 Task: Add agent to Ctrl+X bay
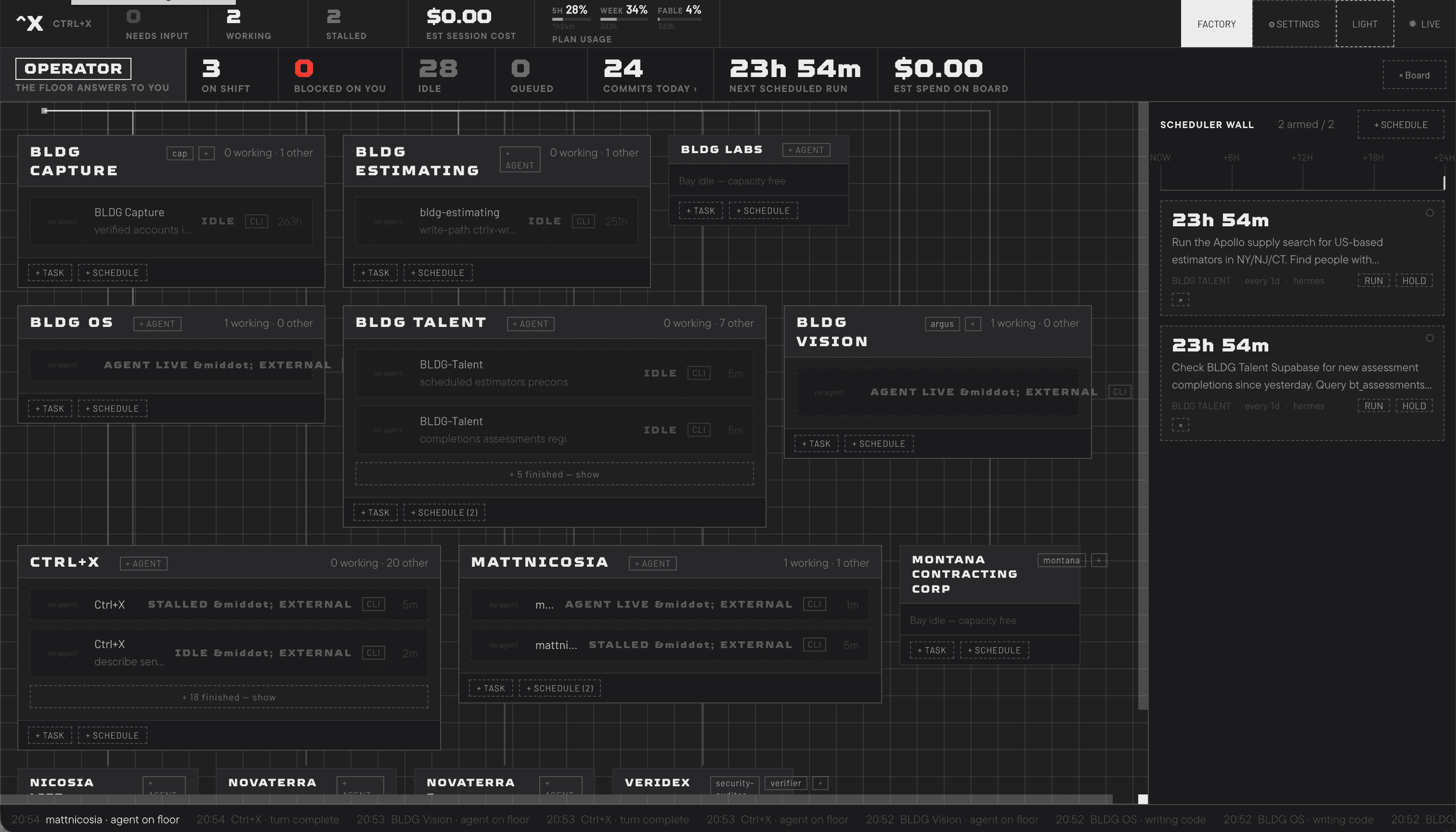tap(143, 563)
